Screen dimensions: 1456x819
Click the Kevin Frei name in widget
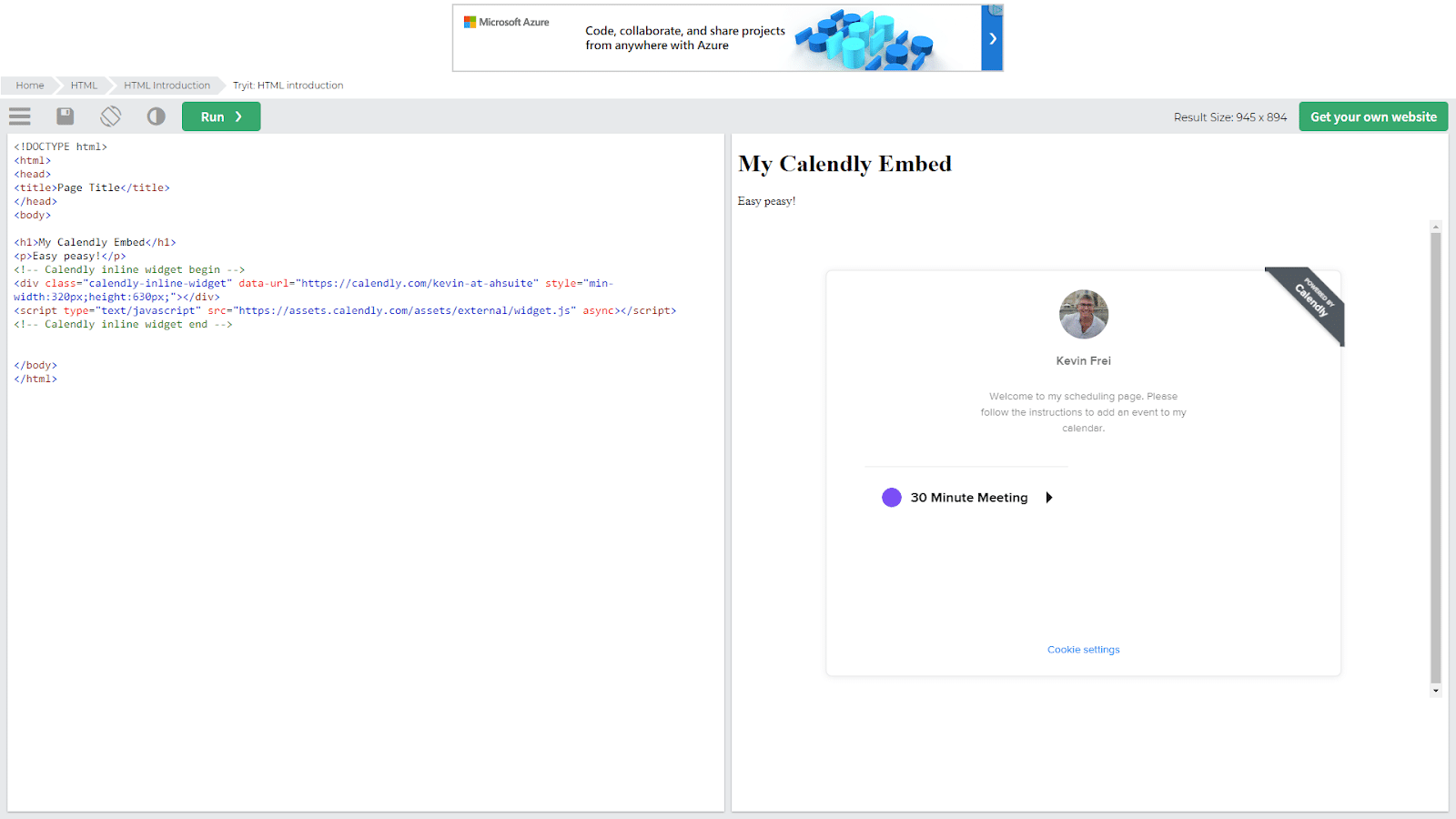[x=1083, y=361]
